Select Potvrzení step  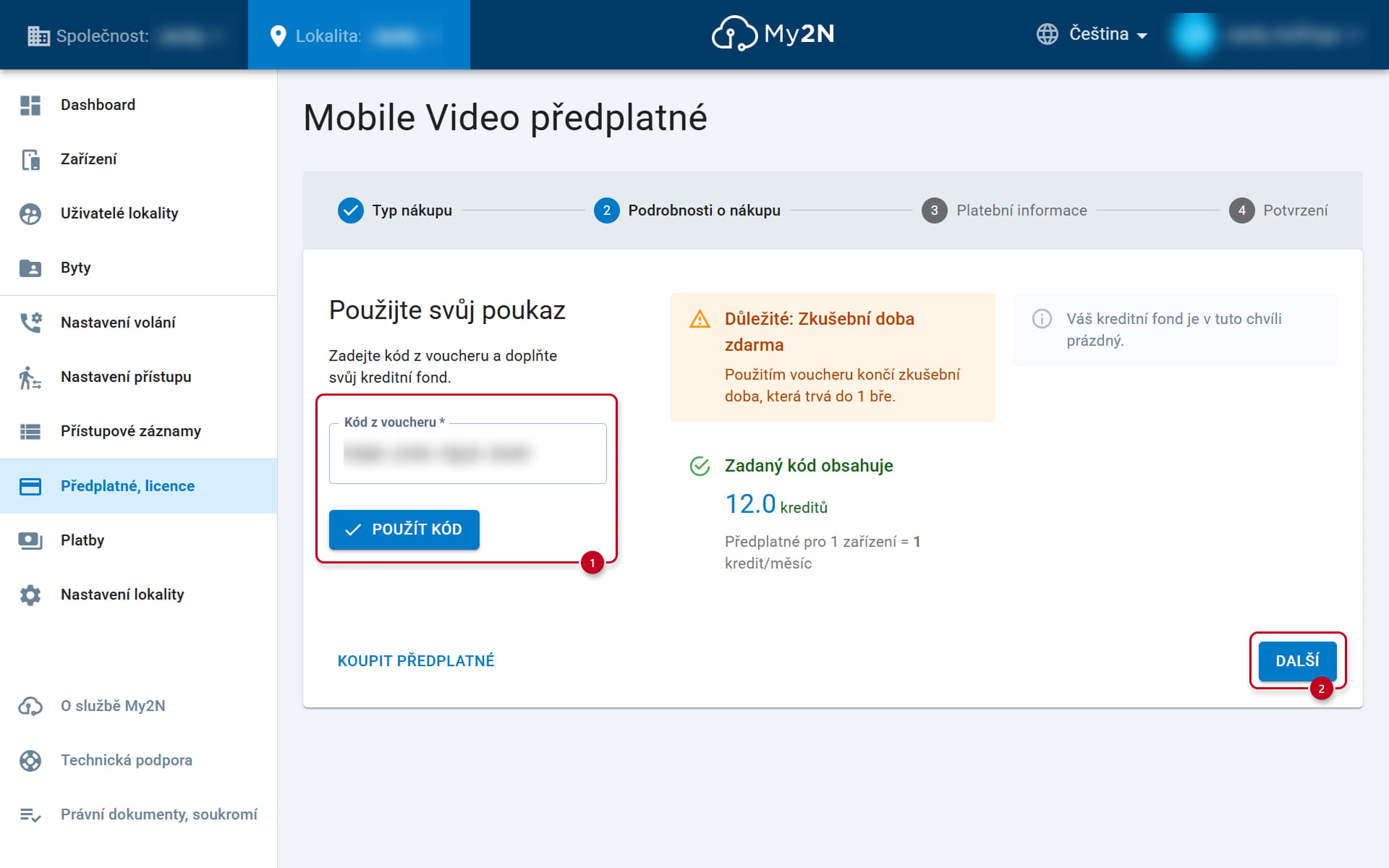1278,210
